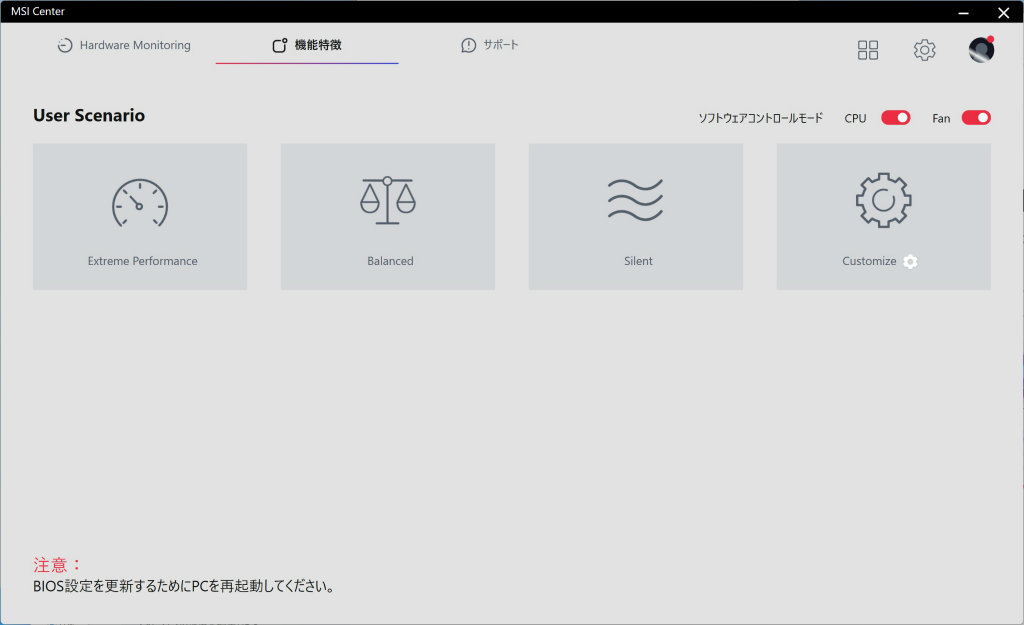
Task: Click the 機能特徴 tab icon
Action: (280, 45)
